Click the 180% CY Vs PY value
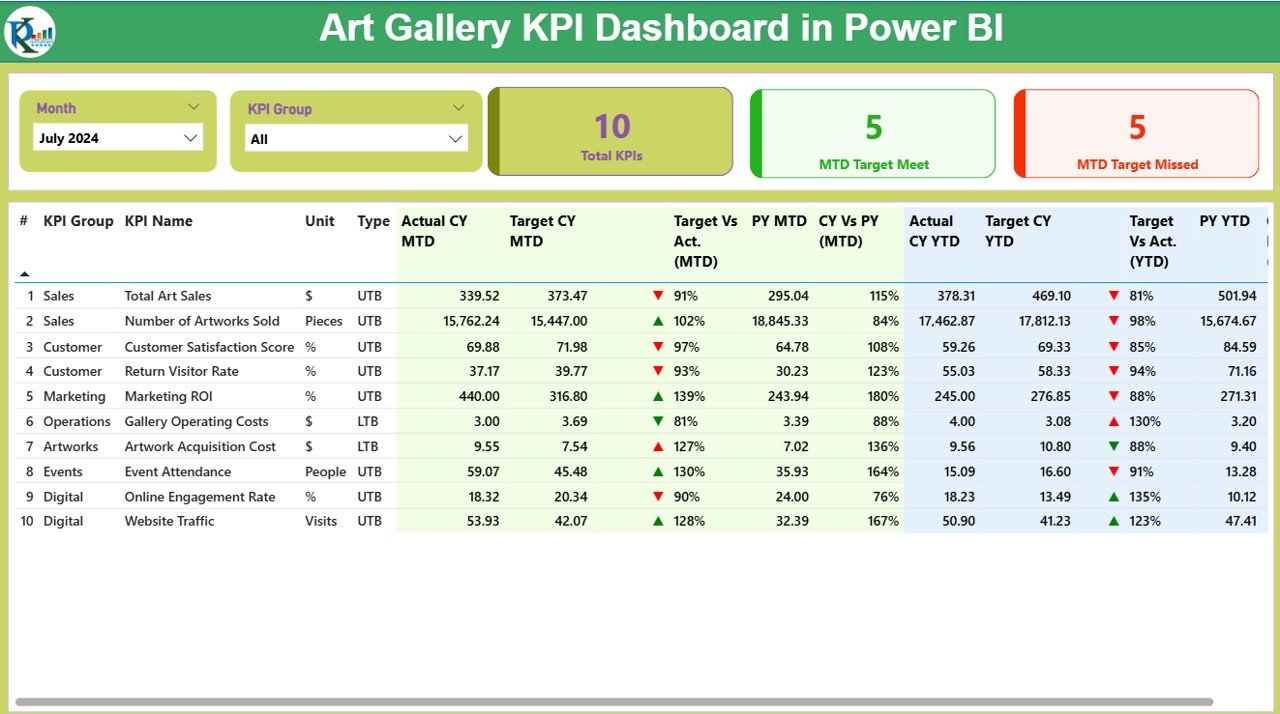The image size is (1280, 714). pyautogui.click(x=883, y=396)
